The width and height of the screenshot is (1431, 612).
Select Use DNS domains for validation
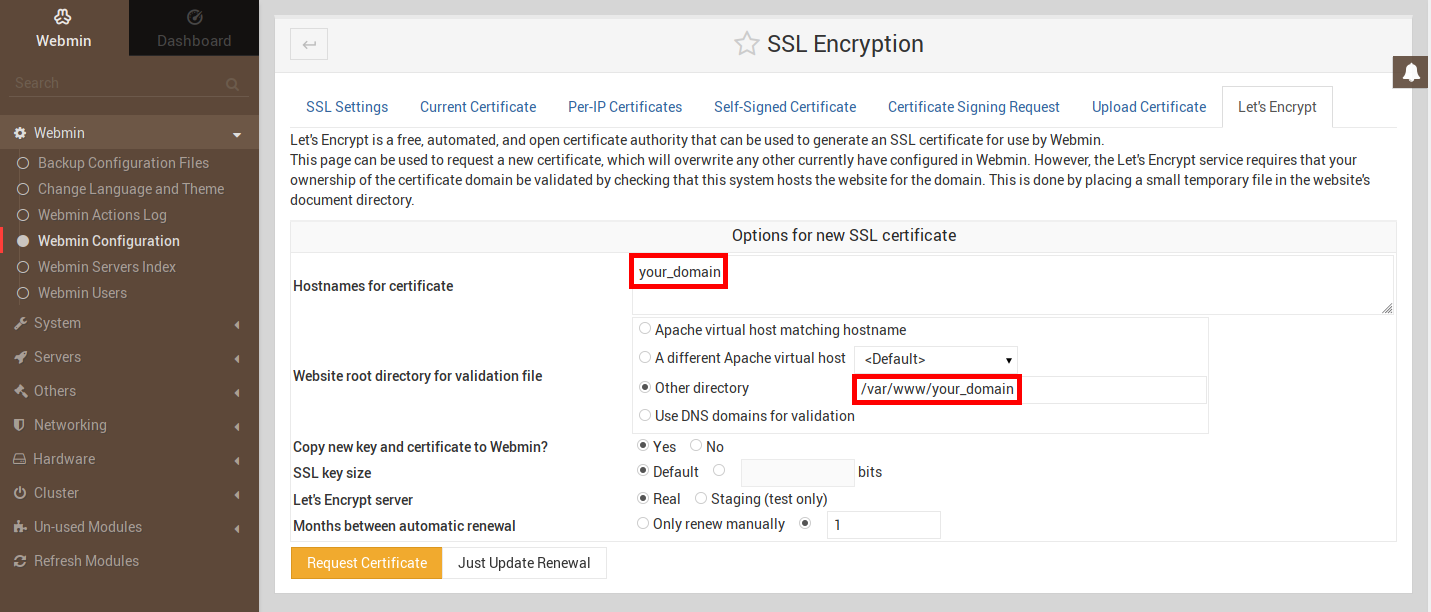(645, 415)
